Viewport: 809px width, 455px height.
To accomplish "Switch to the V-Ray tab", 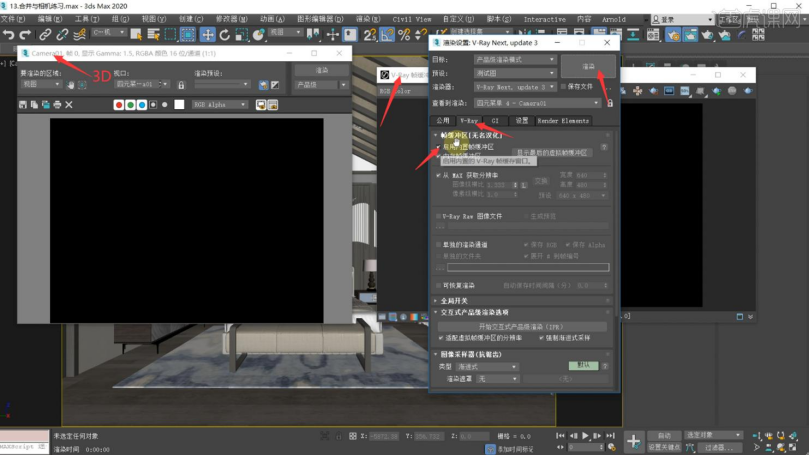I will coord(468,121).
